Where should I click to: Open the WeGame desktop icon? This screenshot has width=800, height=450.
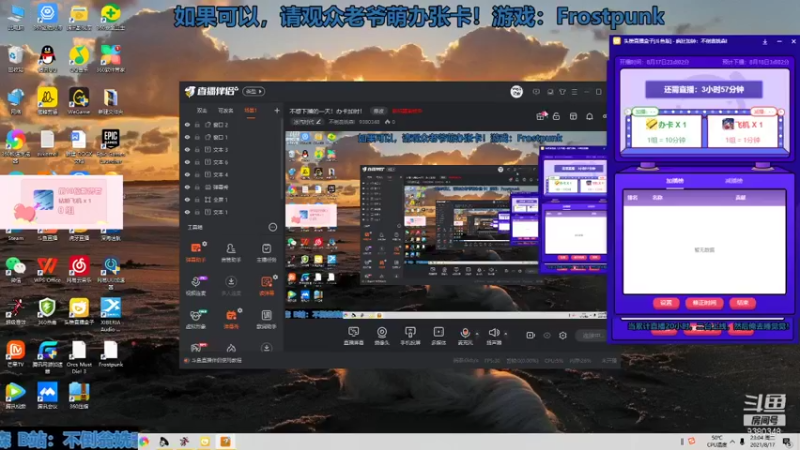(79, 100)
